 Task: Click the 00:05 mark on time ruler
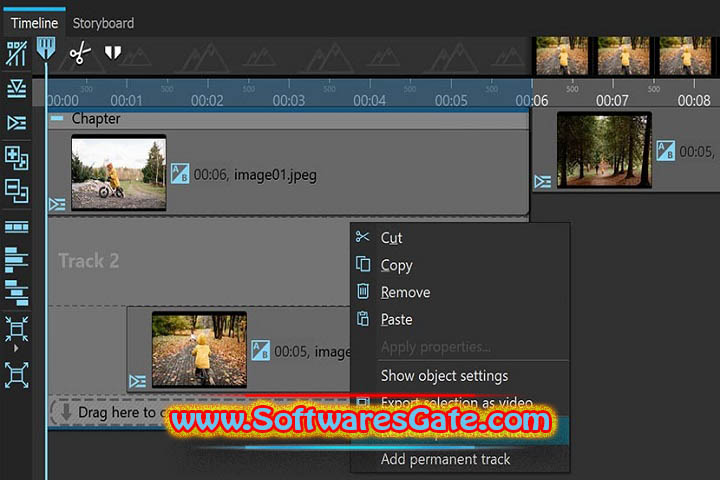(451, 100)
